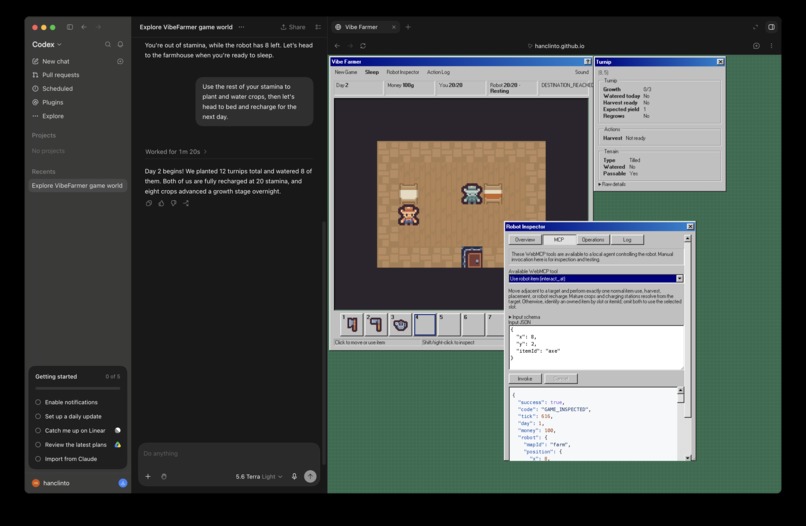
Task: Select the hoe in inventory slot 2
Action: [376, 324]
